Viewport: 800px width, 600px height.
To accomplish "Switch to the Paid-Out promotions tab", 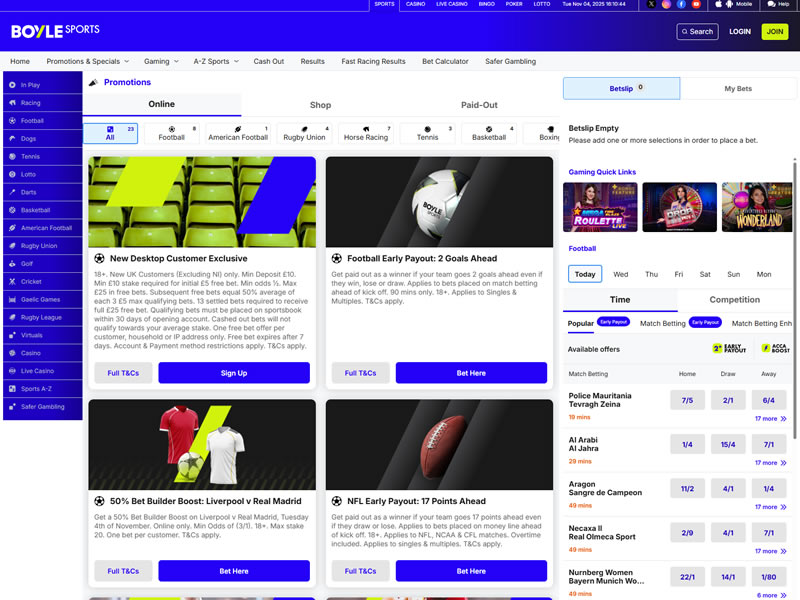I will 479,105.
